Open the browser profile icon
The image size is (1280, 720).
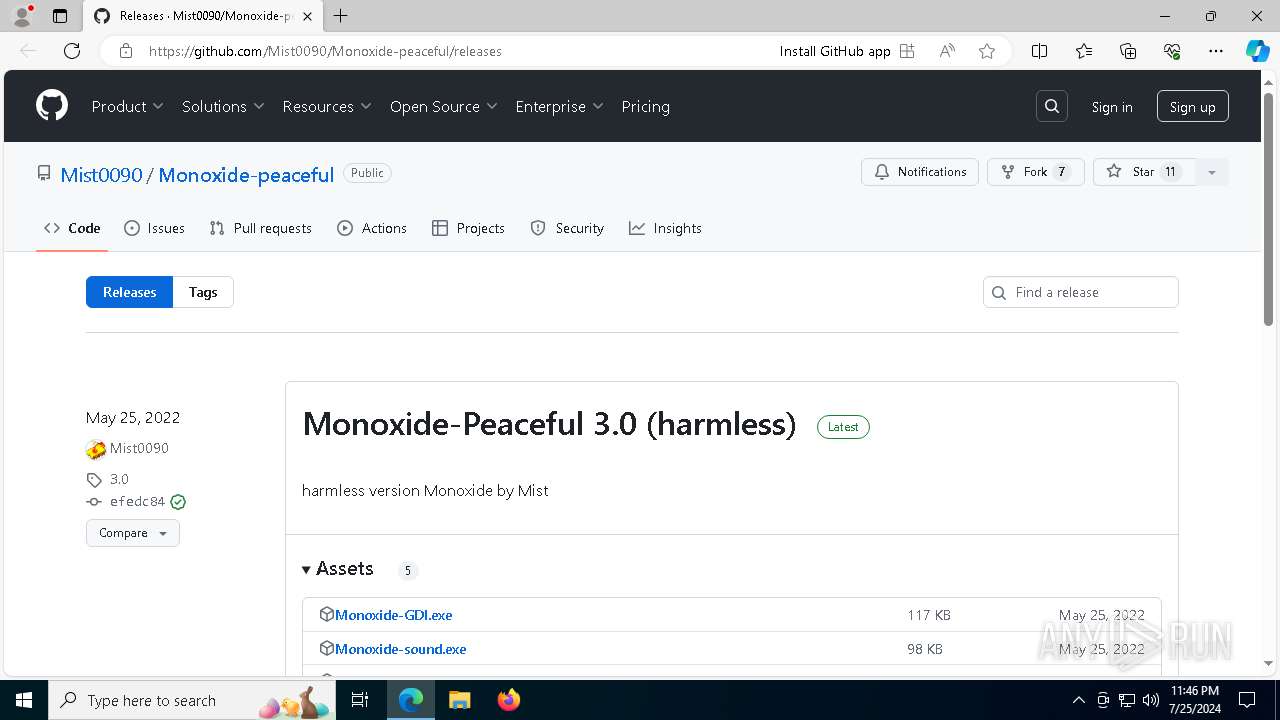[22, 16]
